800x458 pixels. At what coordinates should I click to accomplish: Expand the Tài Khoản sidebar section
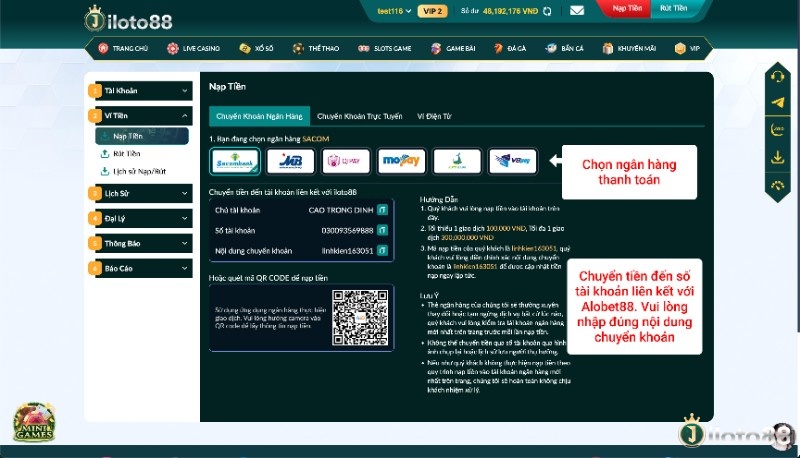140,91
